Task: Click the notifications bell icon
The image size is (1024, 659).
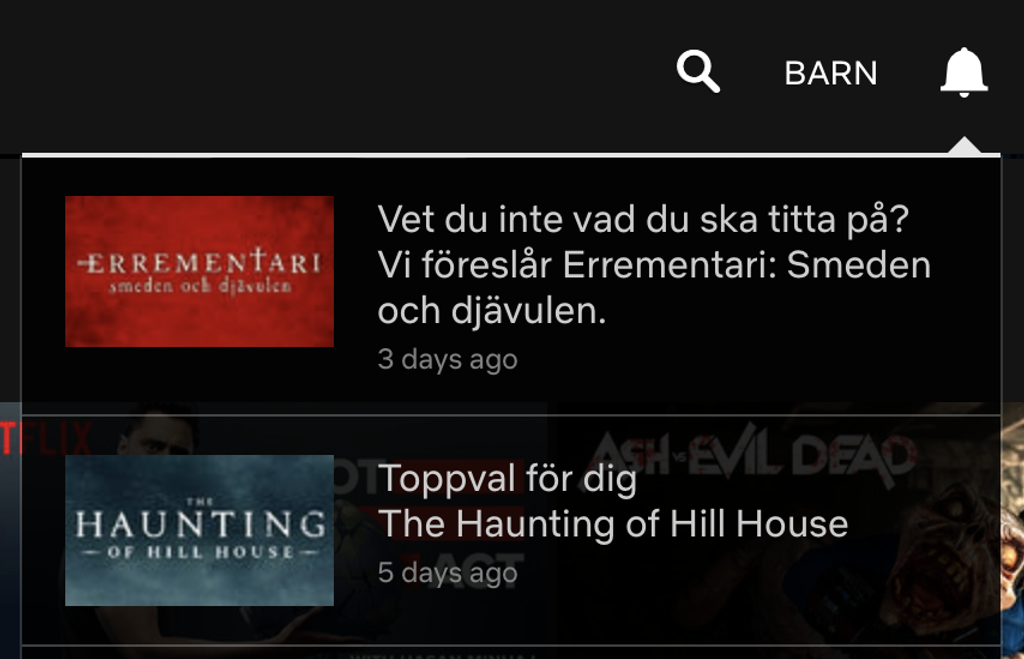Action: pyautogui.click(x=964, y=72)
